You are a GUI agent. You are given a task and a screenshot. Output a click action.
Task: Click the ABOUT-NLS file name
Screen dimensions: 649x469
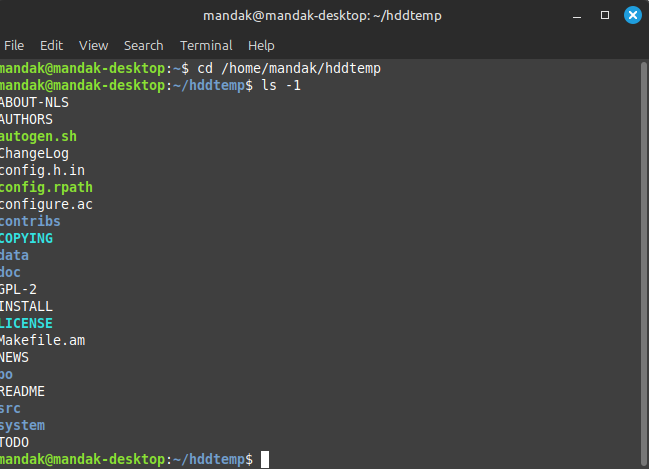click(34, 102)
